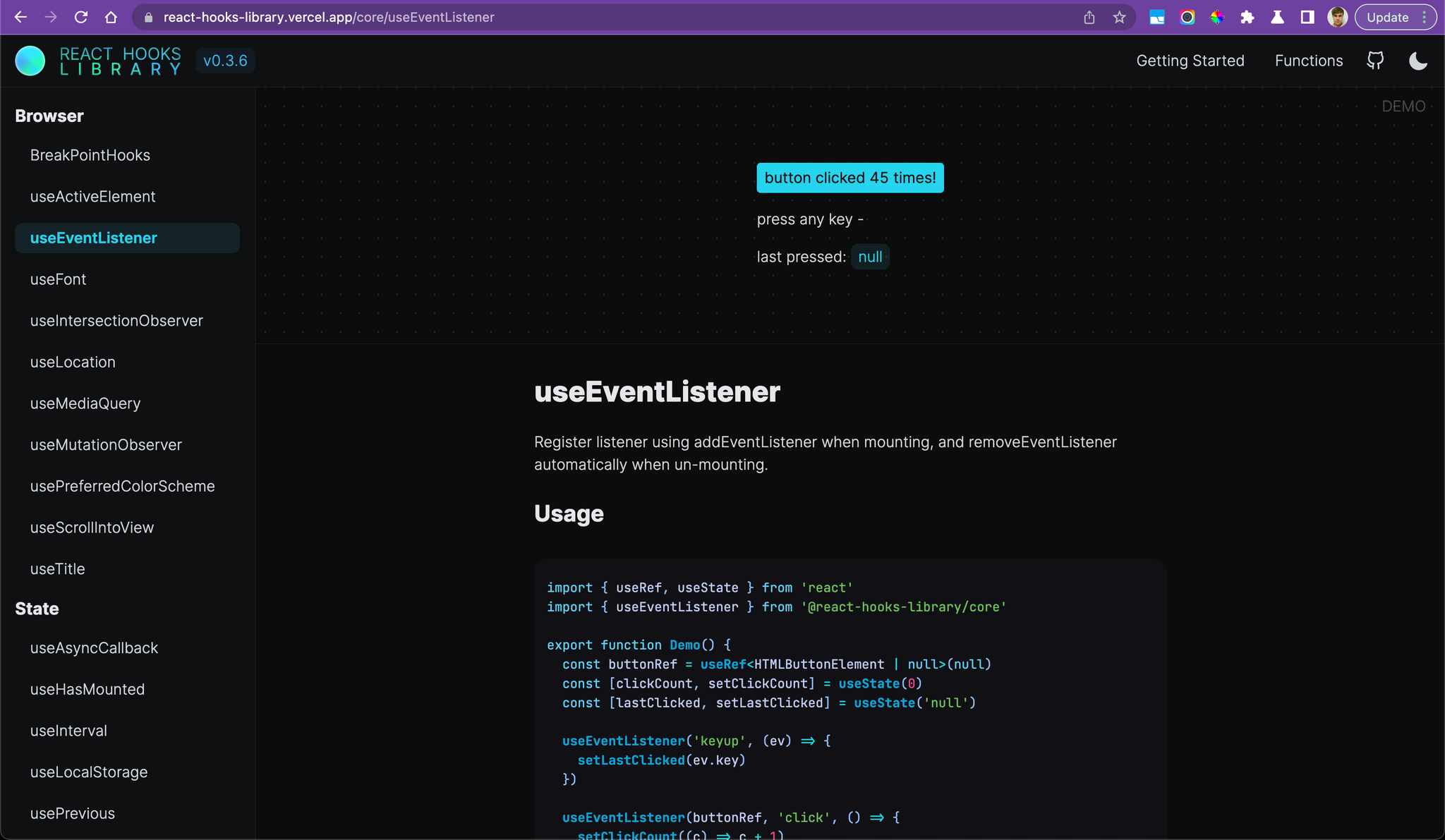Click the lock icon in the address bar
The width and height of the screenshot is (1445, 840).
[x=148, y=18]
